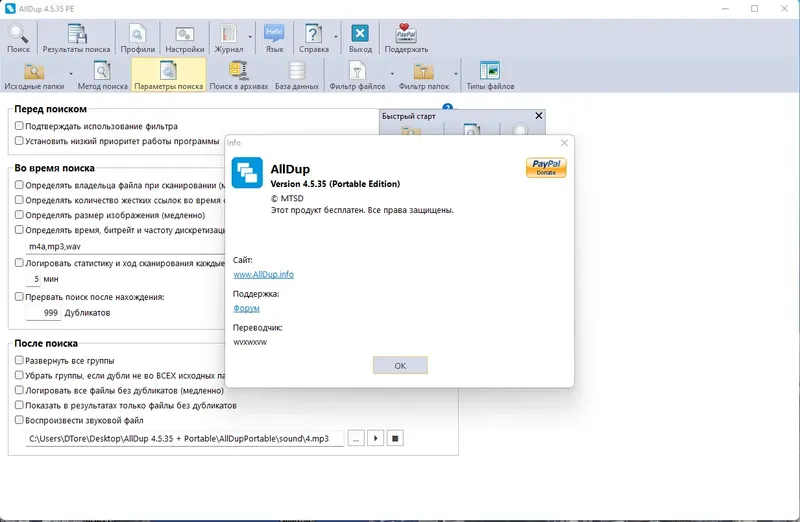Open the www.AllDup.info link

click(263, 275)
